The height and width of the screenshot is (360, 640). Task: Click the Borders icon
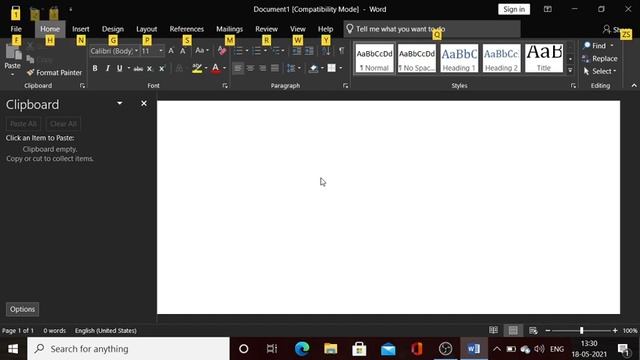(331, 68)
